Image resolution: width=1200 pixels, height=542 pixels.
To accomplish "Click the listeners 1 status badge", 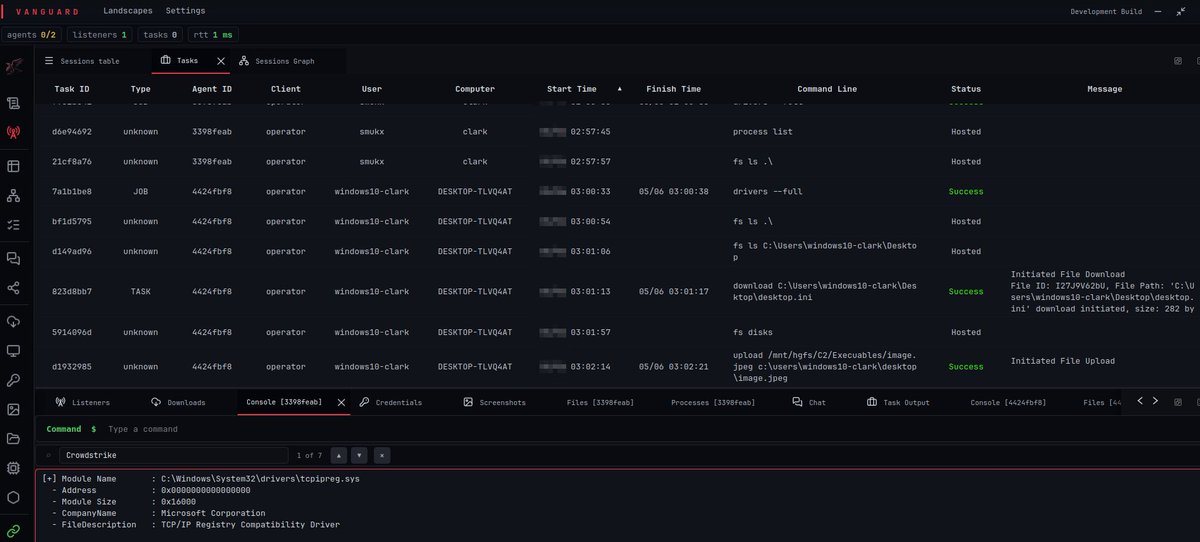I will coord(100,35).
